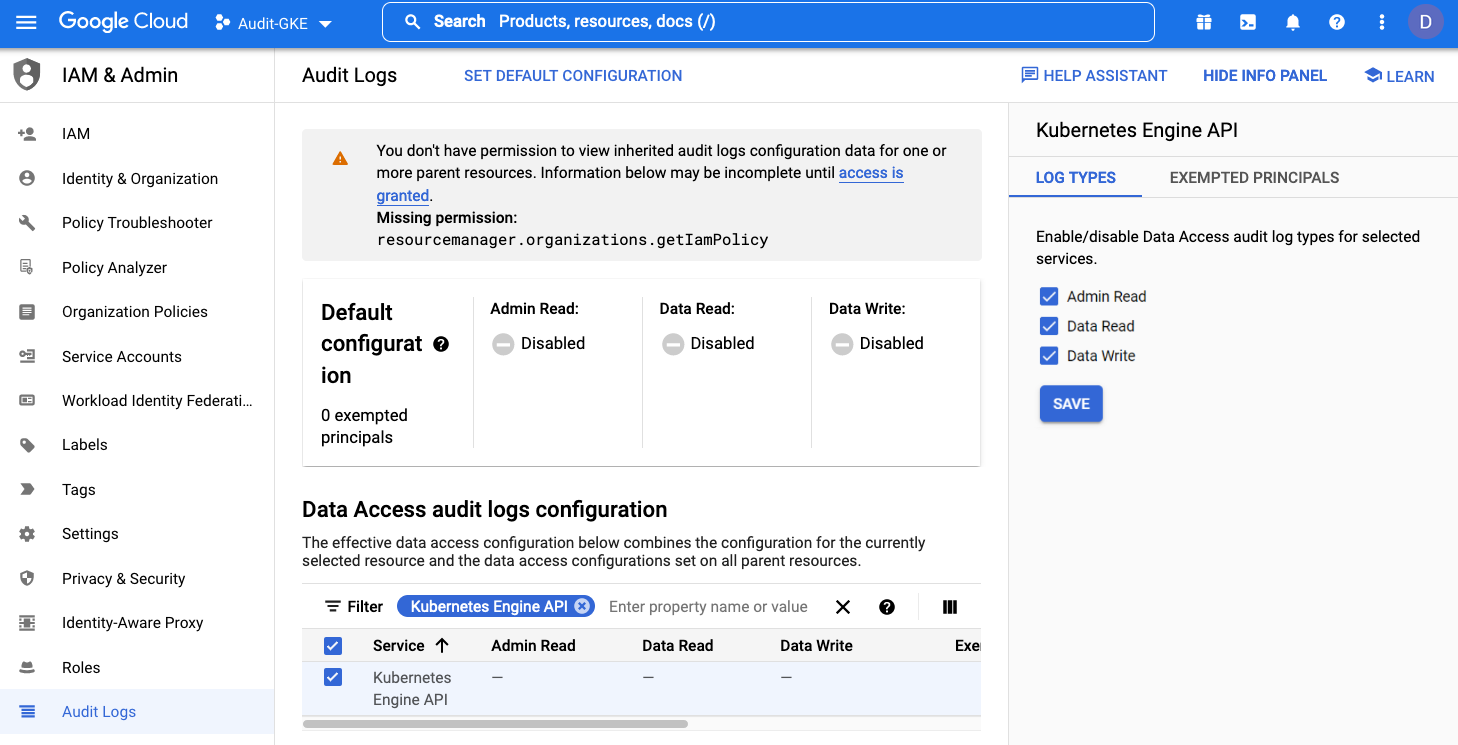
Task: Save the audit log configuration
Action: pyautogui.click(x=1071, y=404)
